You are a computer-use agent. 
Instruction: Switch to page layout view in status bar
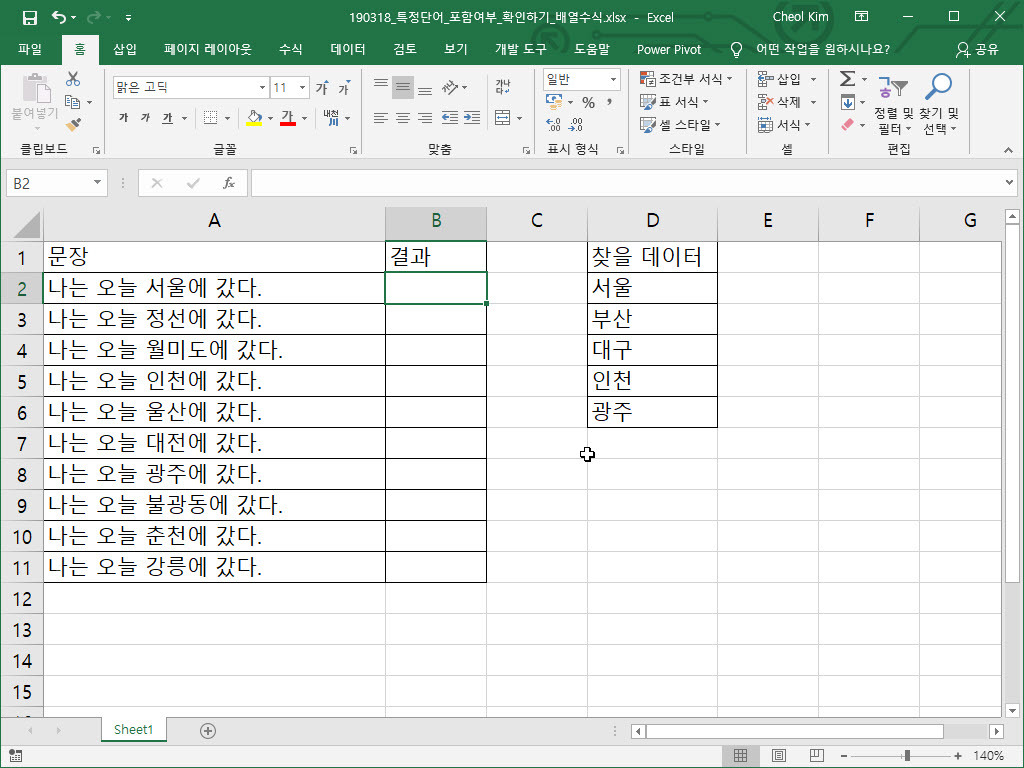(778, 755)
